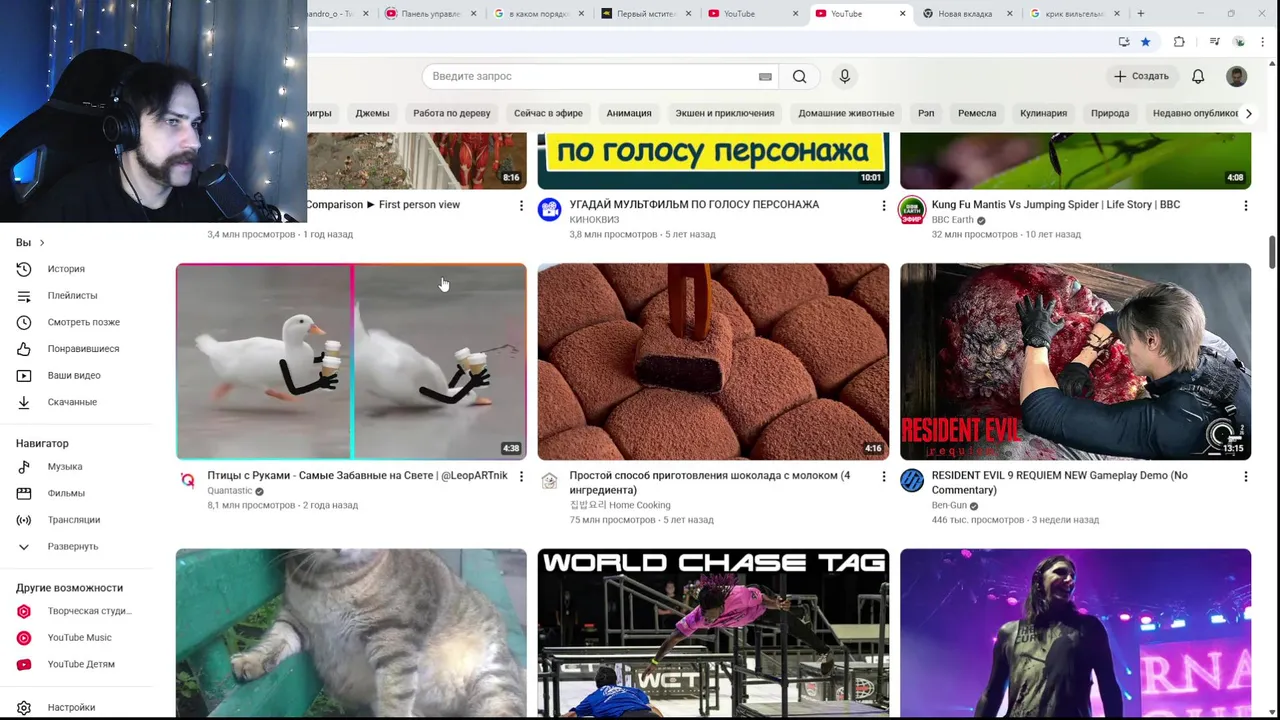Switch to Первый мститель browser tab
The image size is (1280, 720).
click(645, 14)
